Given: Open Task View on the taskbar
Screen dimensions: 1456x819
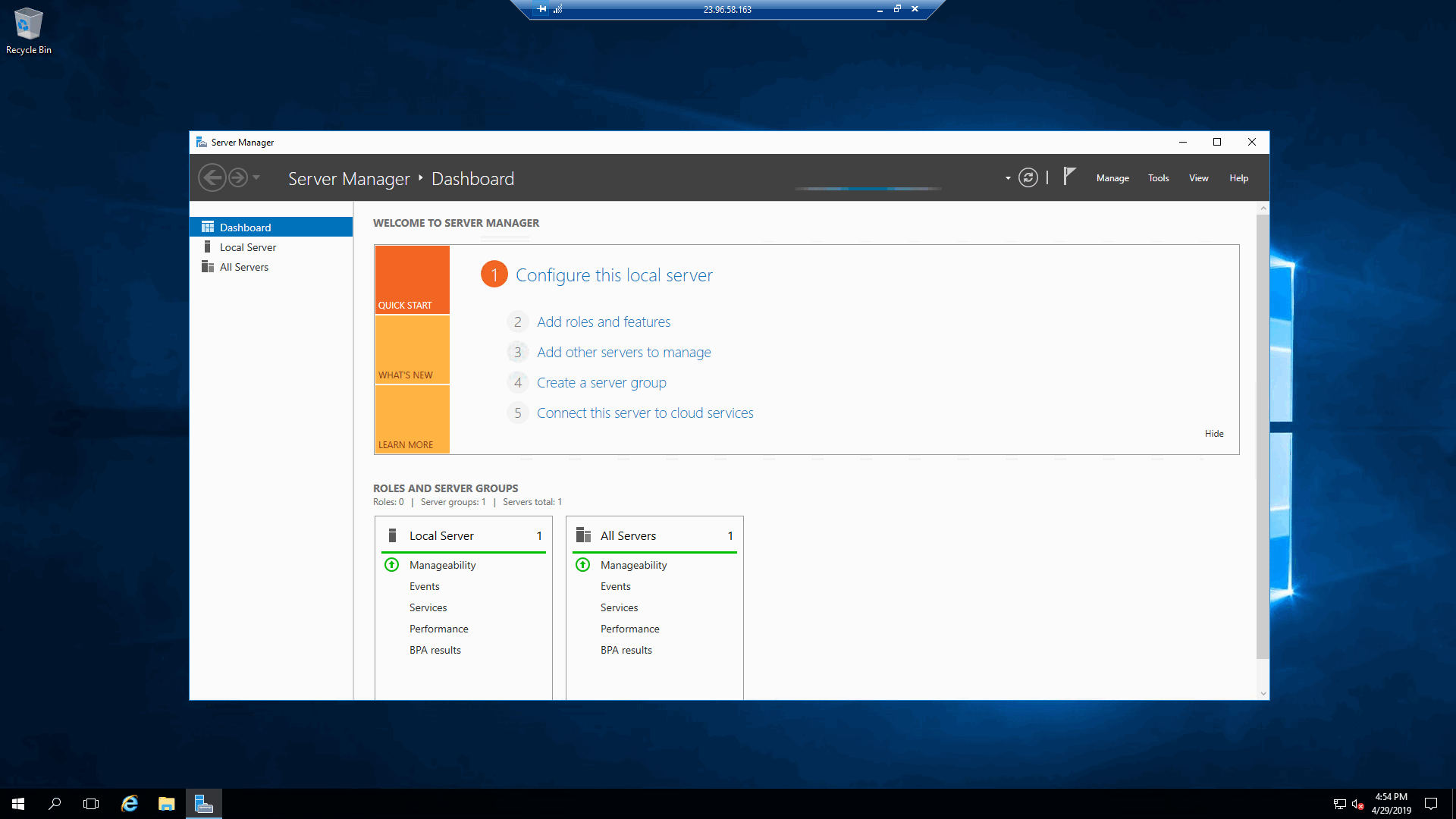Looking at the screenshot, I should (91, 804).
